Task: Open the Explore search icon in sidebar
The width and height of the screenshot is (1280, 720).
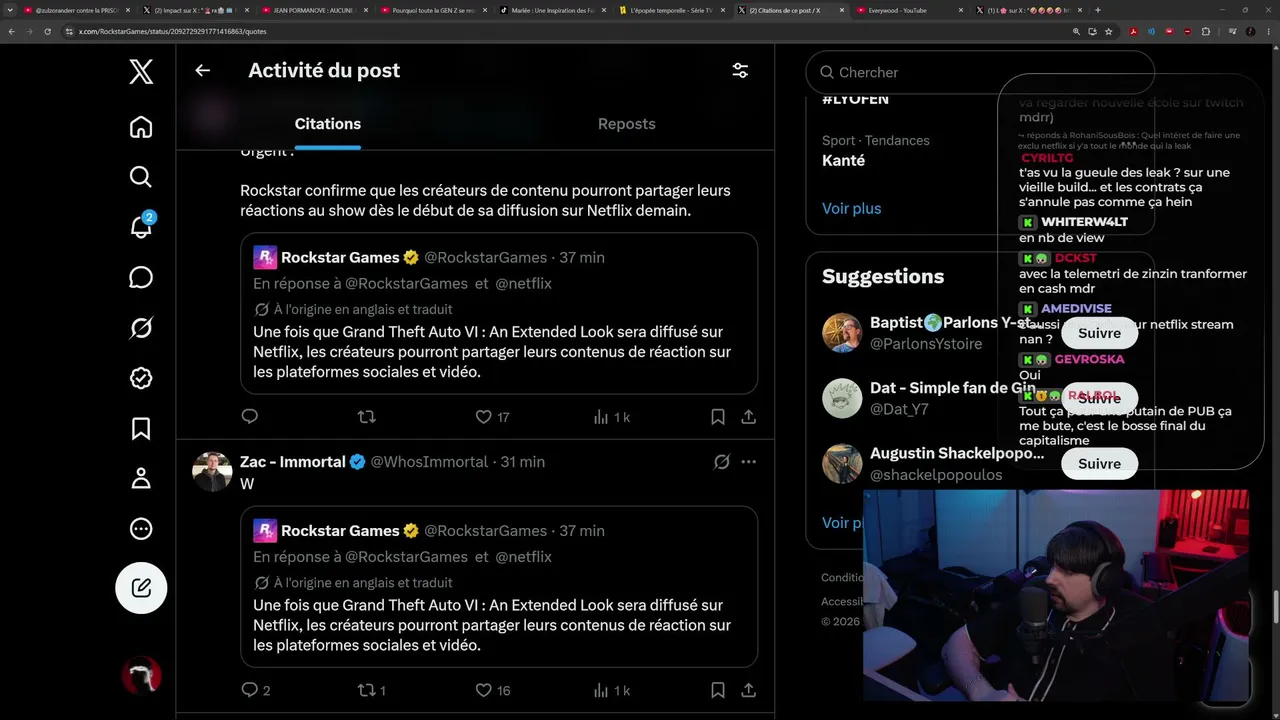Action: pos(141,177)
